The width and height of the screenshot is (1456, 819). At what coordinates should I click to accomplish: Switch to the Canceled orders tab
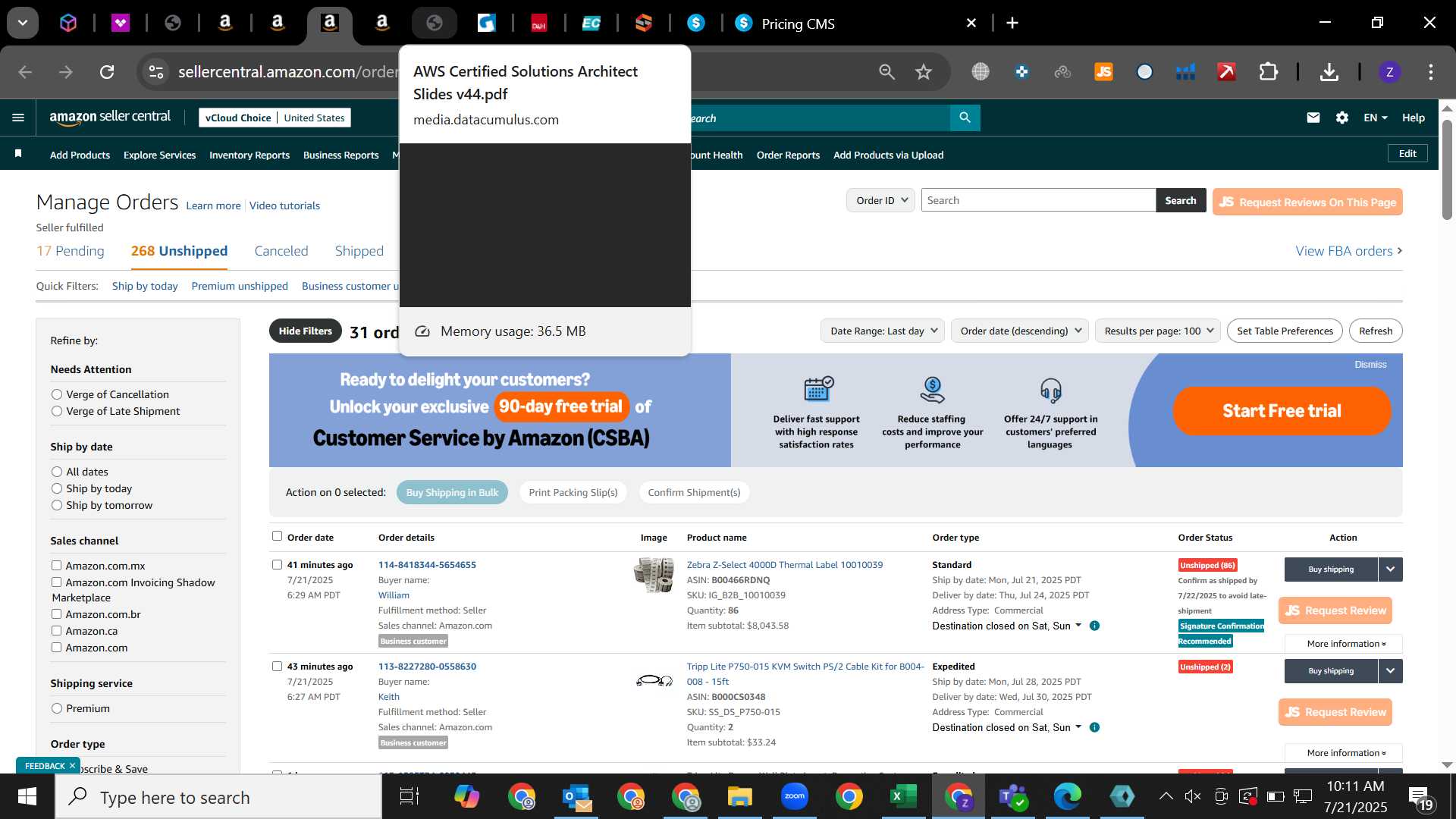pyautogui.click(x=281, y=251)
